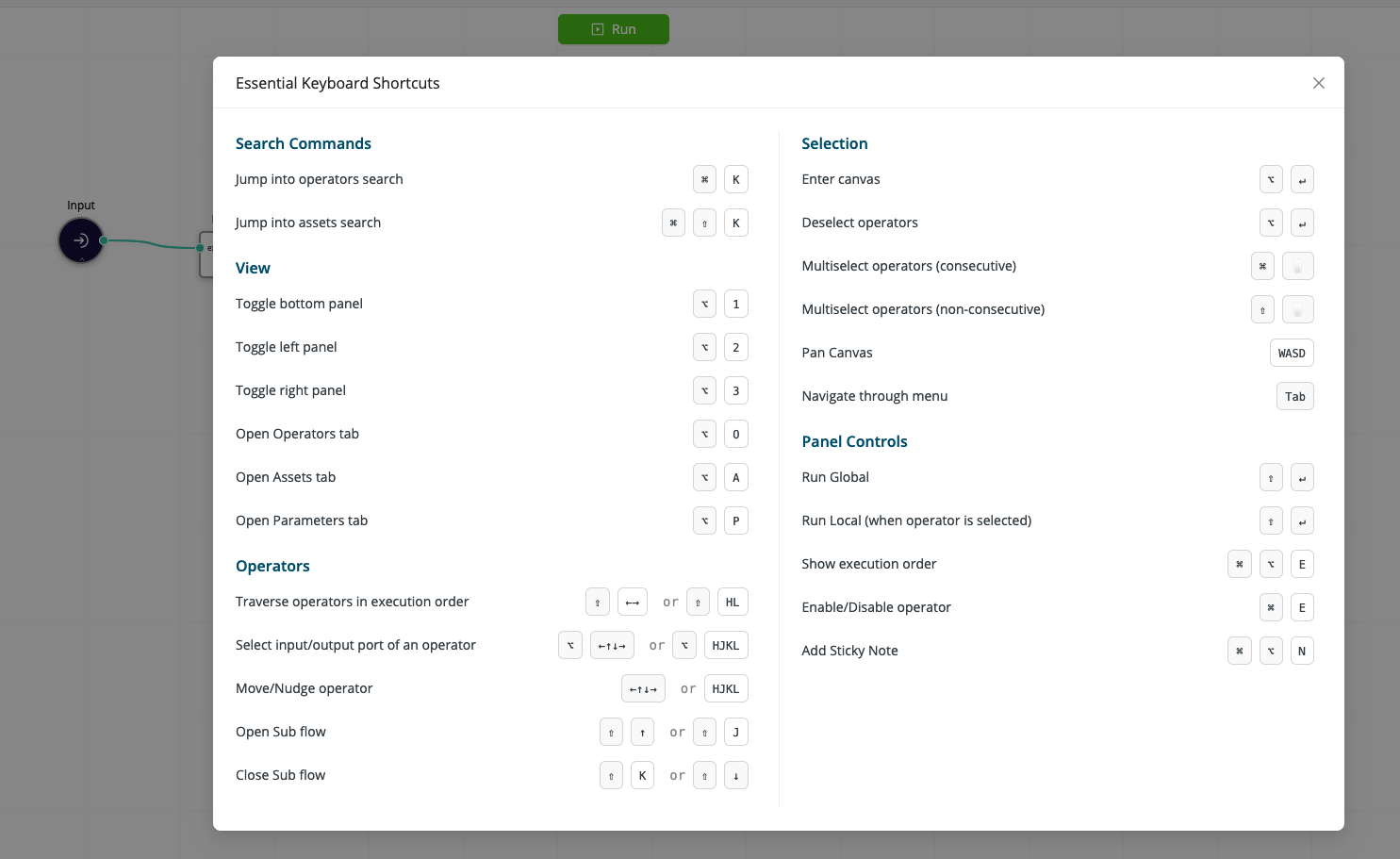Click the HJKL badge for selecting operator ports
Image resolution: width=1400 pixels, height=859 pixels.
(726, 645)
